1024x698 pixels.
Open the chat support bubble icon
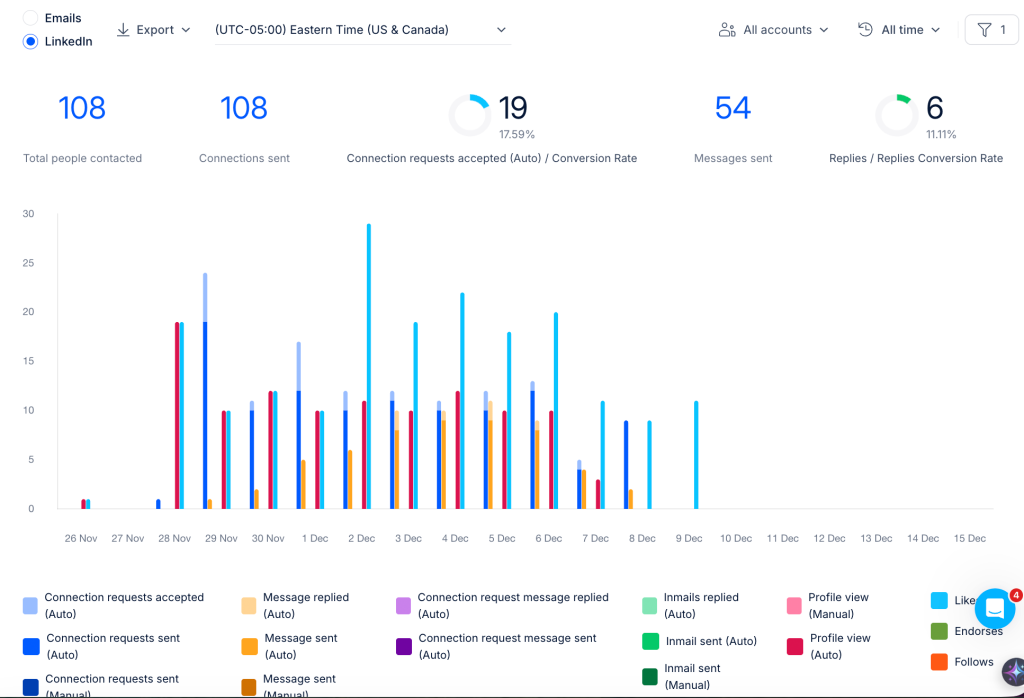pos(995,609)
